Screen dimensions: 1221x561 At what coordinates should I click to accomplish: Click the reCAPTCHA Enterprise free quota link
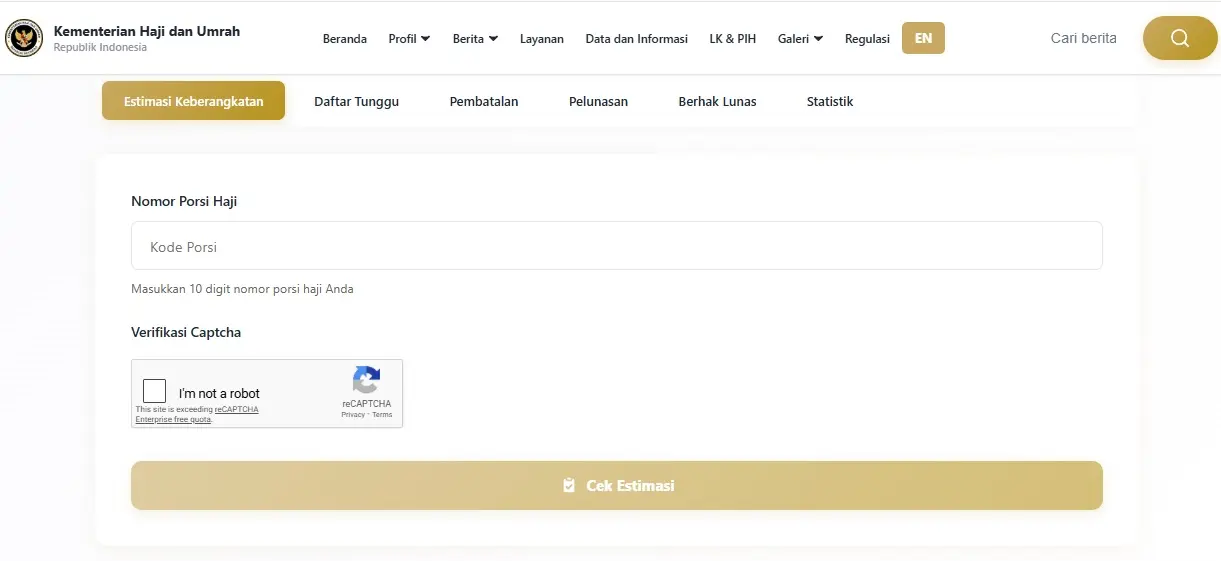[174, 419]
